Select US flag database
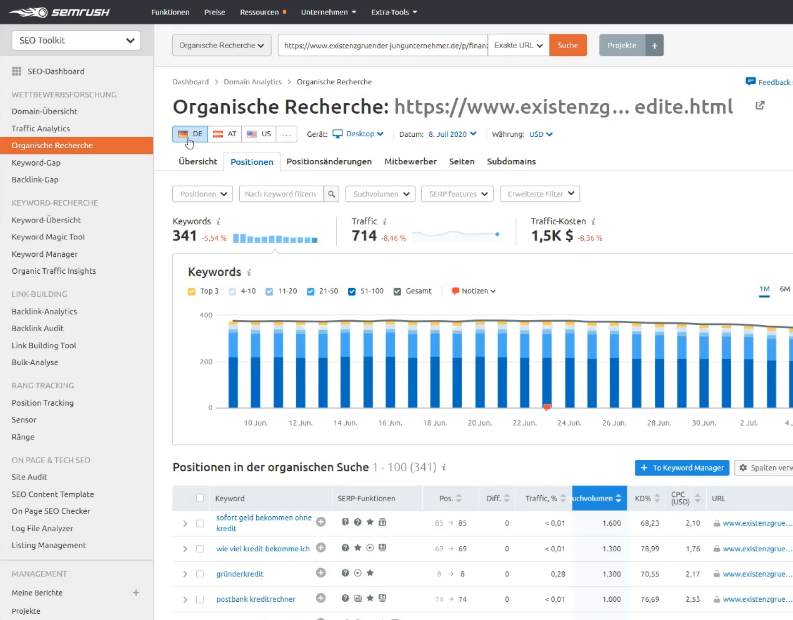 pyautogui.click(x=259, y=134)
